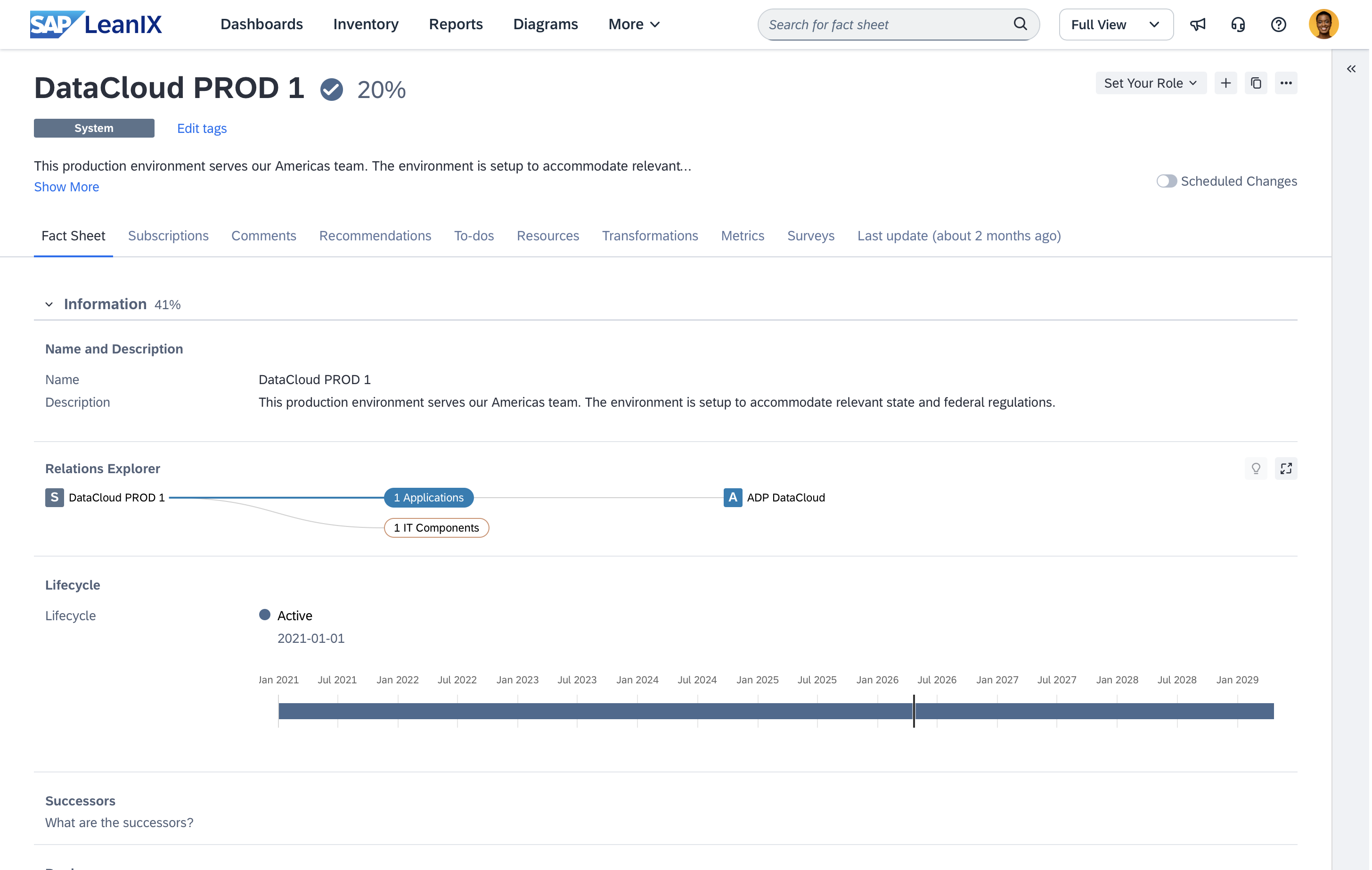Image resolution: width=1372 pixels, height=870 pixels.
Task: Open the Inventory menu item
Action: [366, 25]
